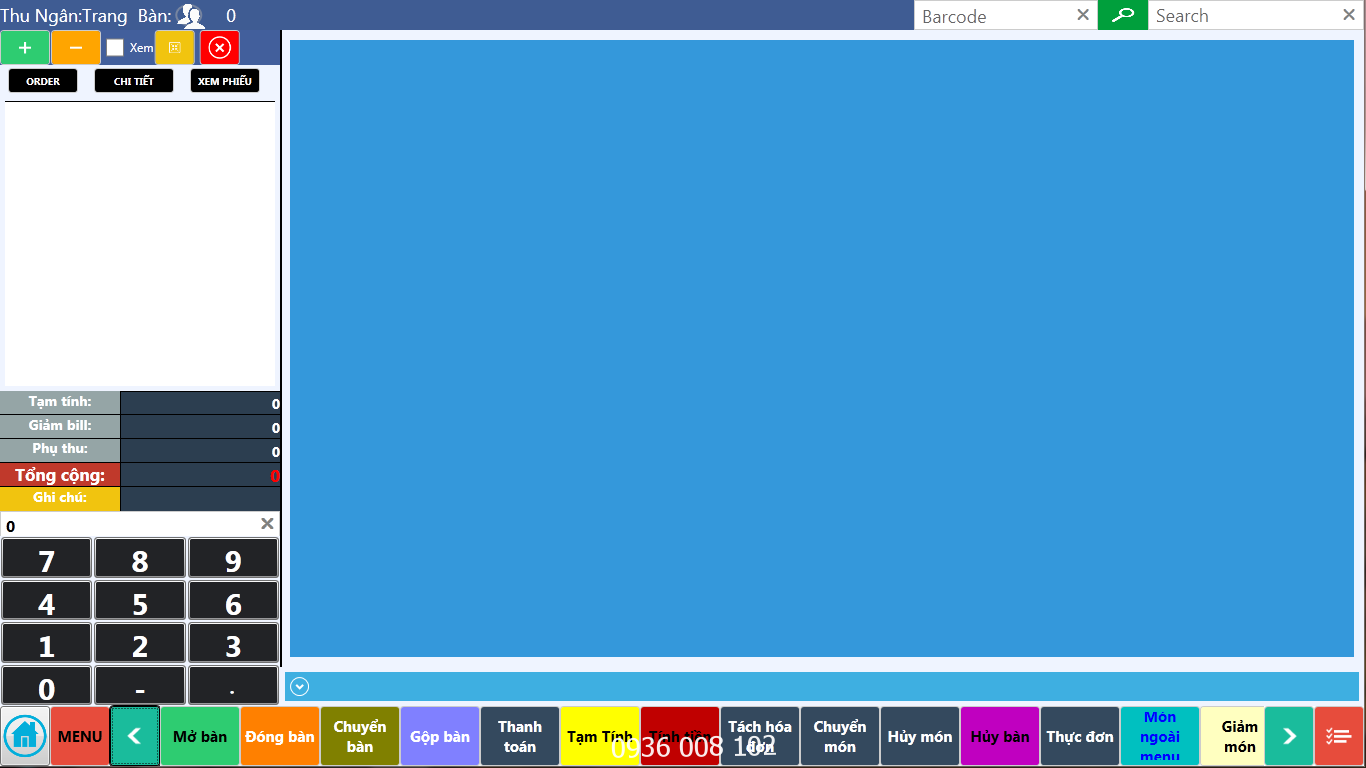The image size is (1366, 768).
Task: Click the orange minus button
Action: pyautogui.click(x=76, y=48)
